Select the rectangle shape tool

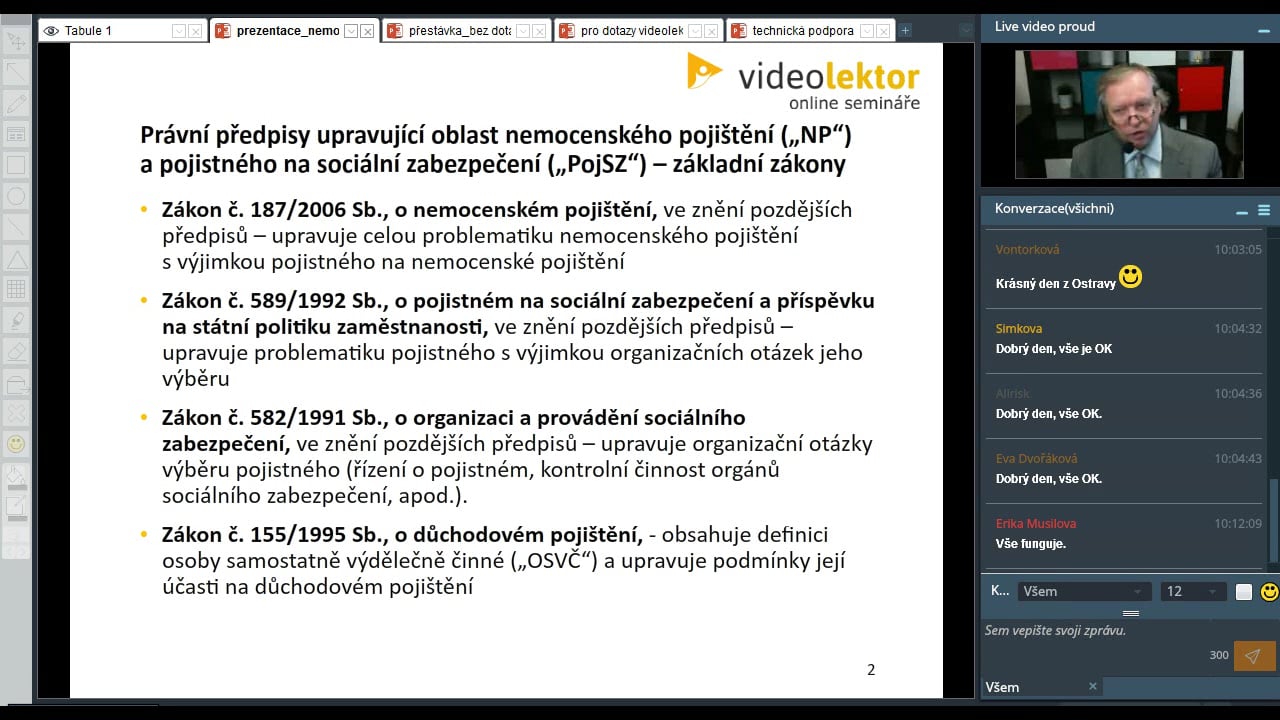point(16,165)
